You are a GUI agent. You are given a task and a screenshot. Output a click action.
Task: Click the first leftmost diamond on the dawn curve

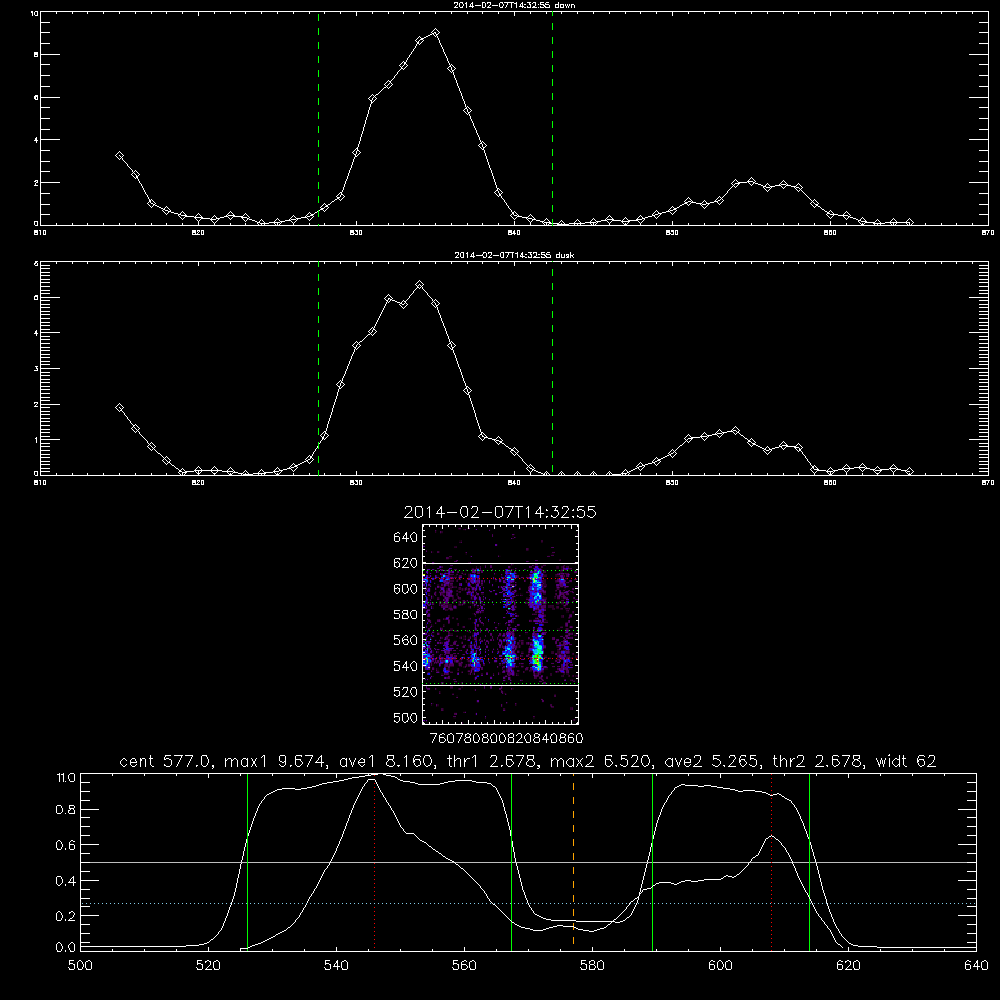[x=119, y=156]
